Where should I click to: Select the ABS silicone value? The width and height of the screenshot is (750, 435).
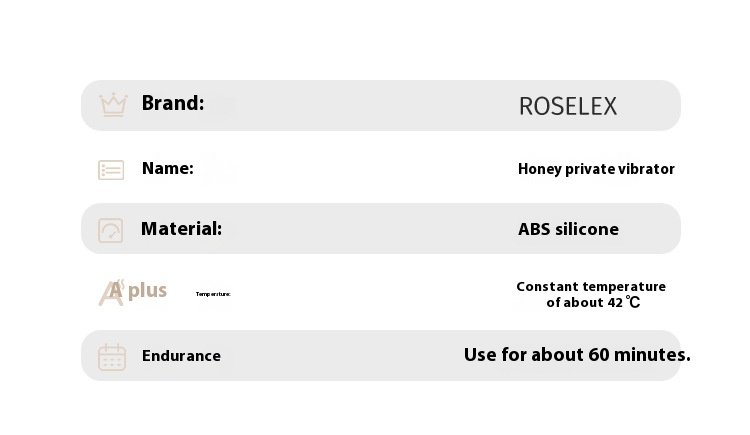(x=568, y=229)
